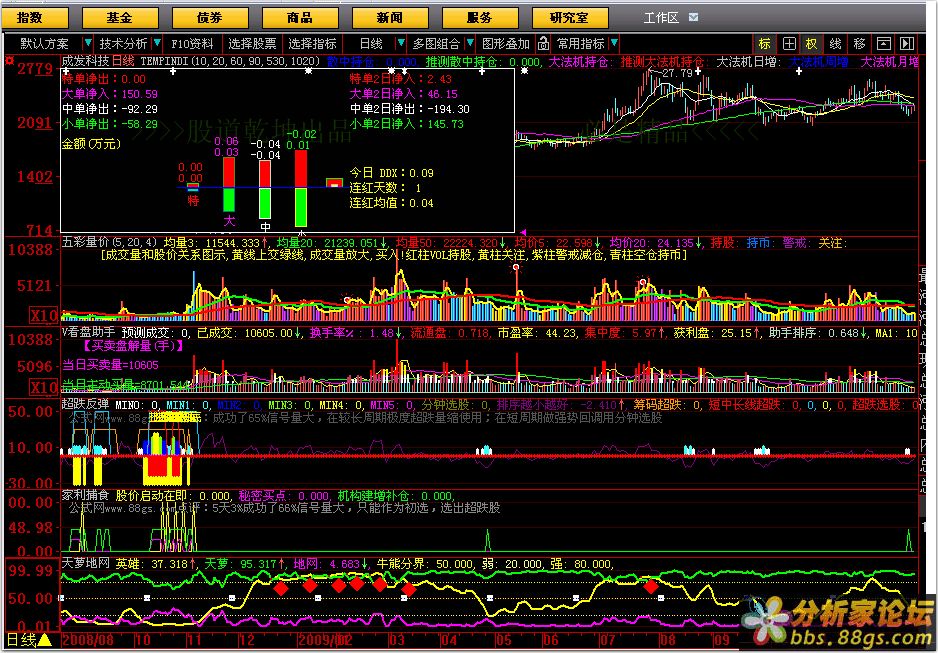This screenshot has width=938, height=653.
Task: Switch to the 债券 bonds tab
Action: point(210,18)
